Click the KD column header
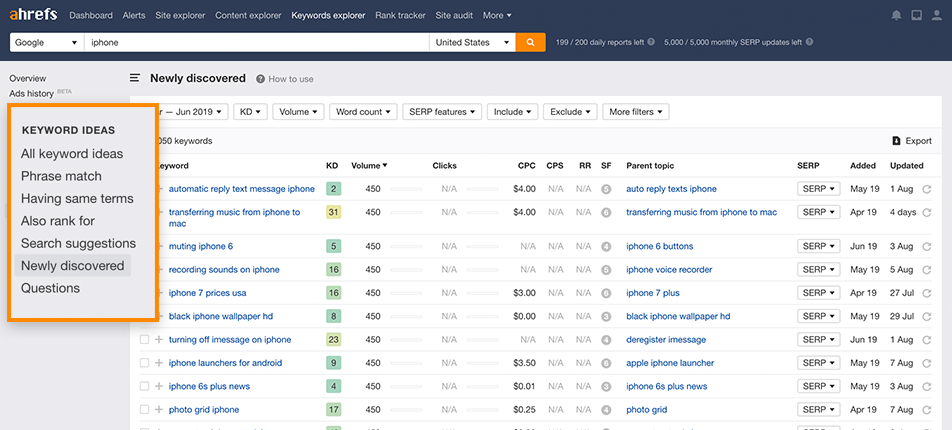Screen dimensions: 952x430 [x=332, y=166]
